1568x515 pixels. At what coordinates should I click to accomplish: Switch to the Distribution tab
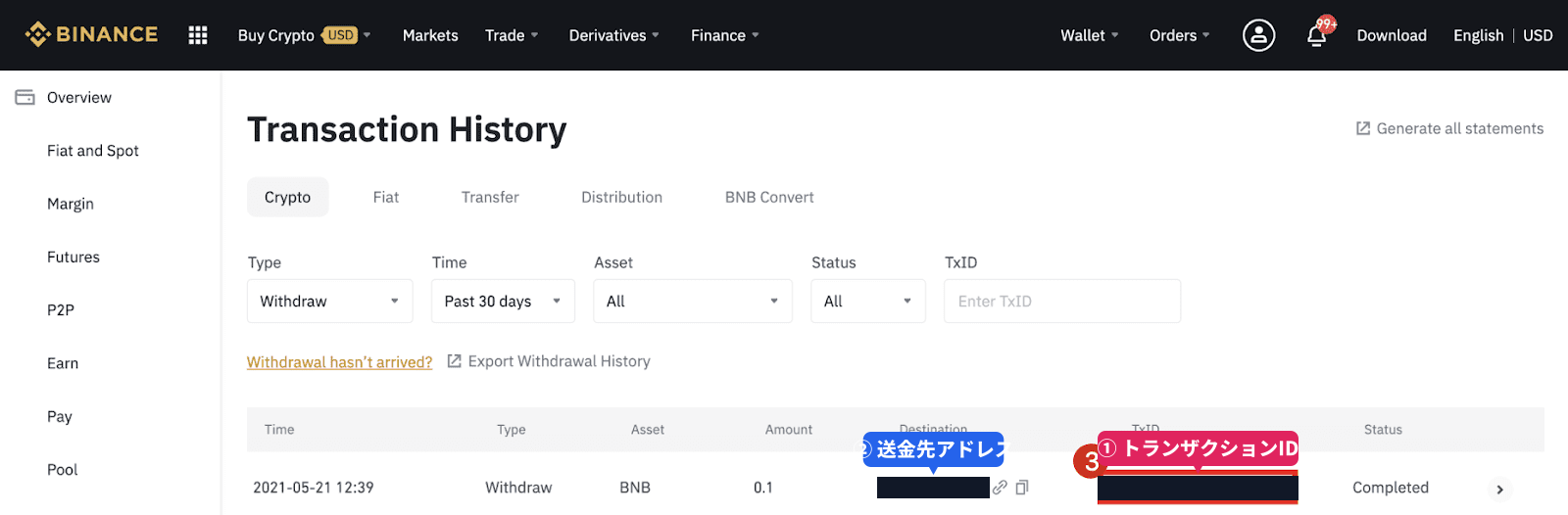621,197
